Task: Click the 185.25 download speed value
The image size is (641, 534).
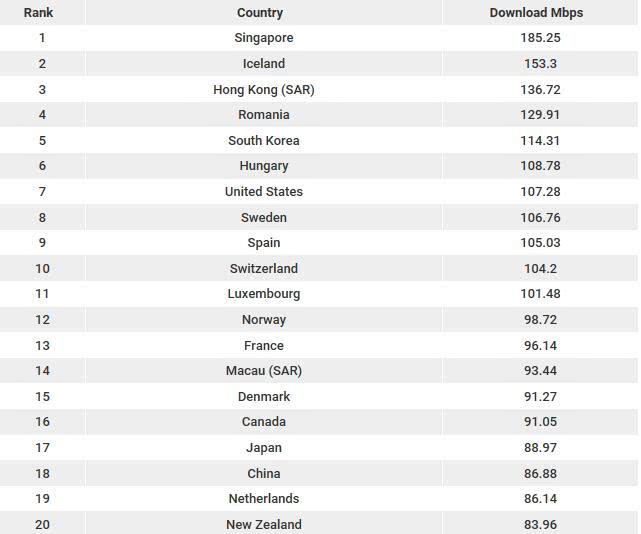Action: click(x=540, y=38)
